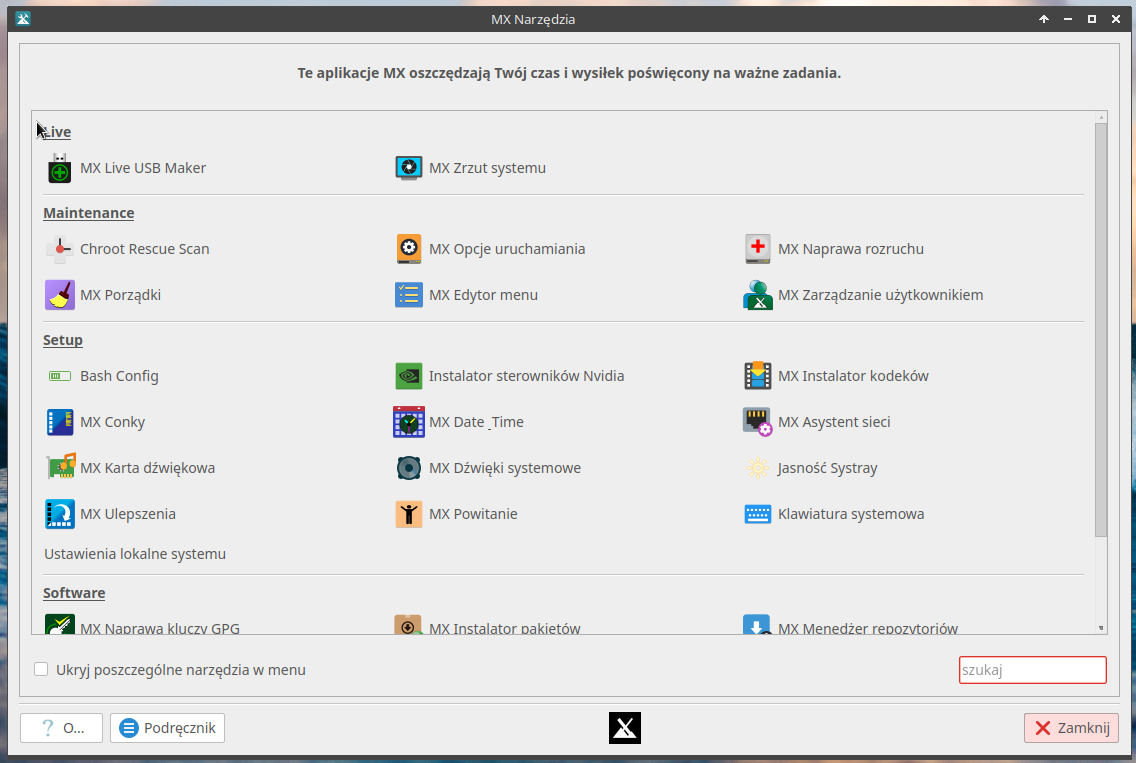The width and height of the screenshot is (1136, 763).
Task: Click the Live section heading
Action: [x=57, y=132]
